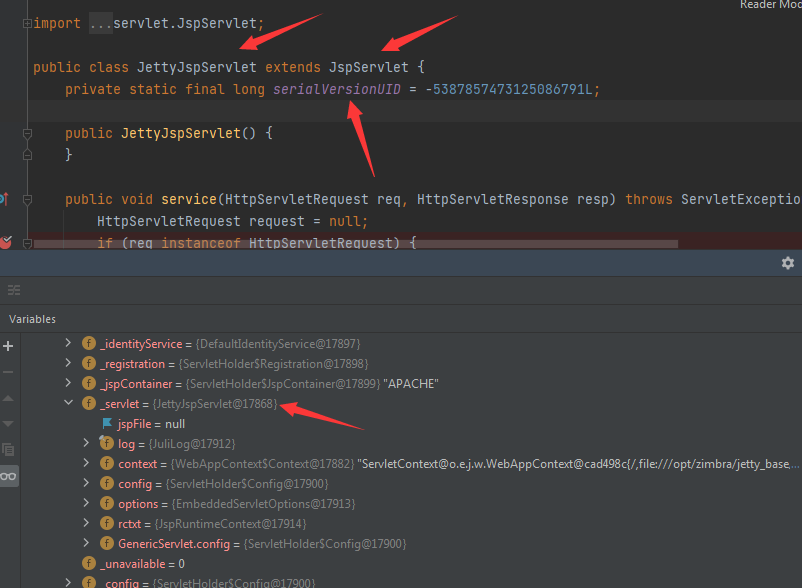Expand the _identityService variable
The height and width of the screenshot is (588, 802).
coord(68,343)
